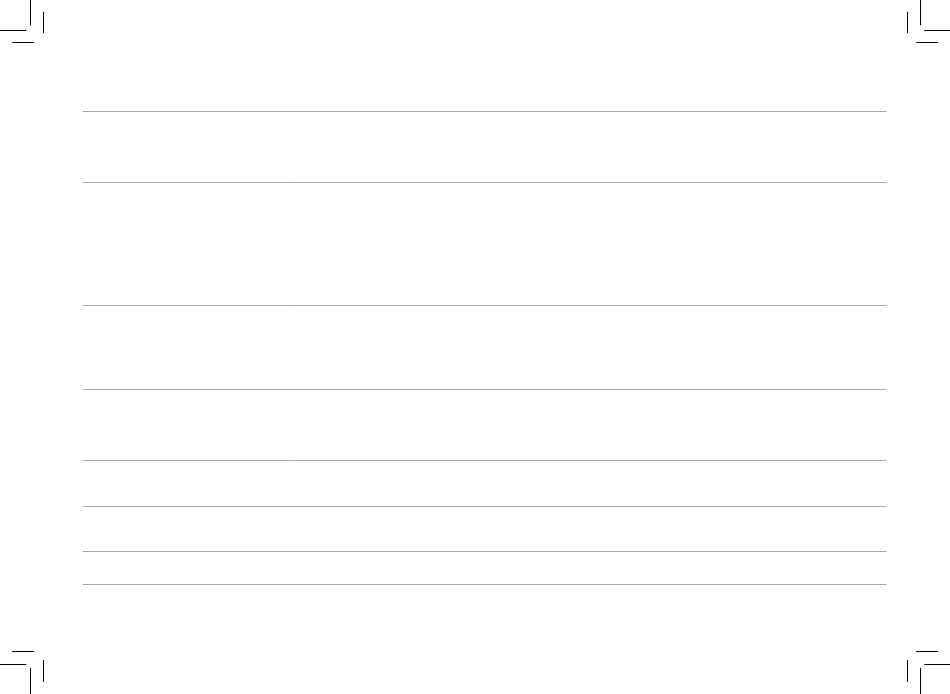Click inside the fourth blank table row
This screenshot has height=694, width=950.
pyautogui.click(x=484, y=425)
